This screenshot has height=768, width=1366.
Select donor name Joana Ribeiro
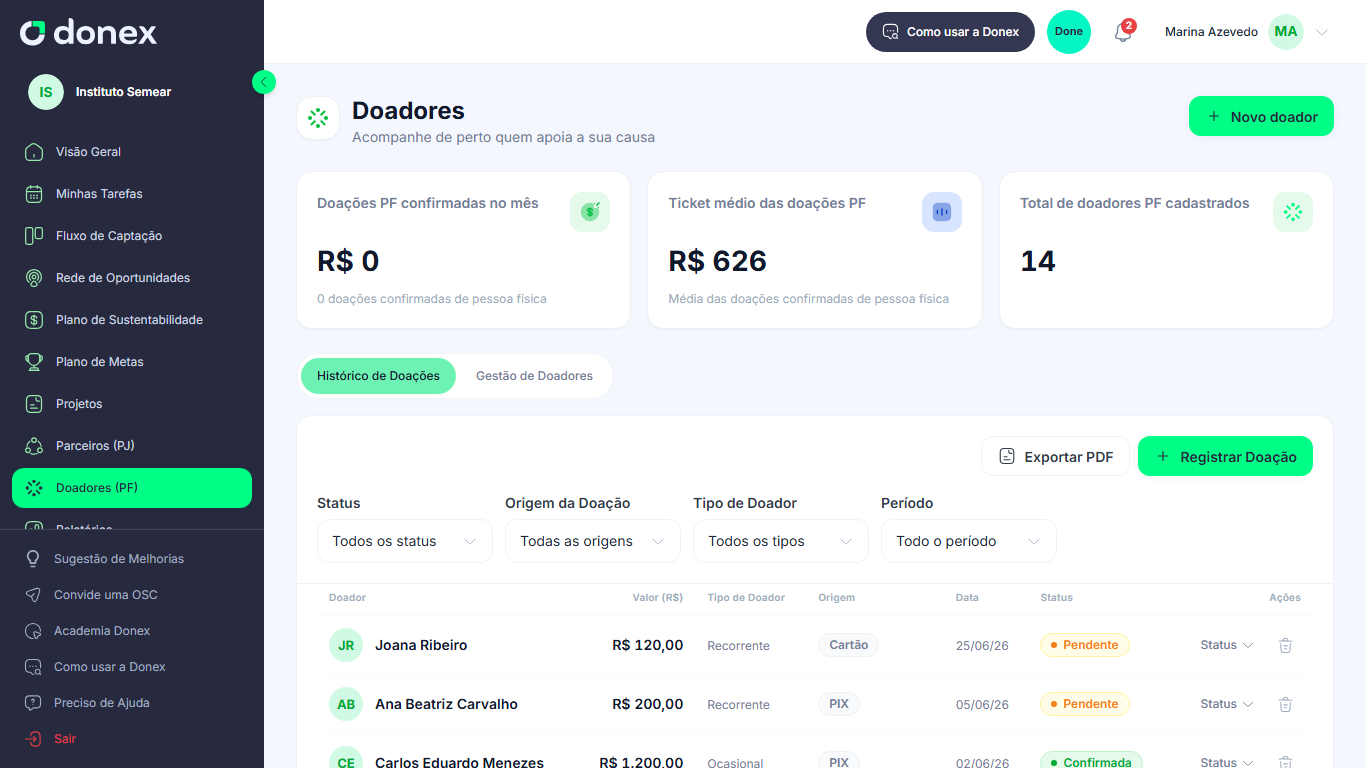pos(421,645)
